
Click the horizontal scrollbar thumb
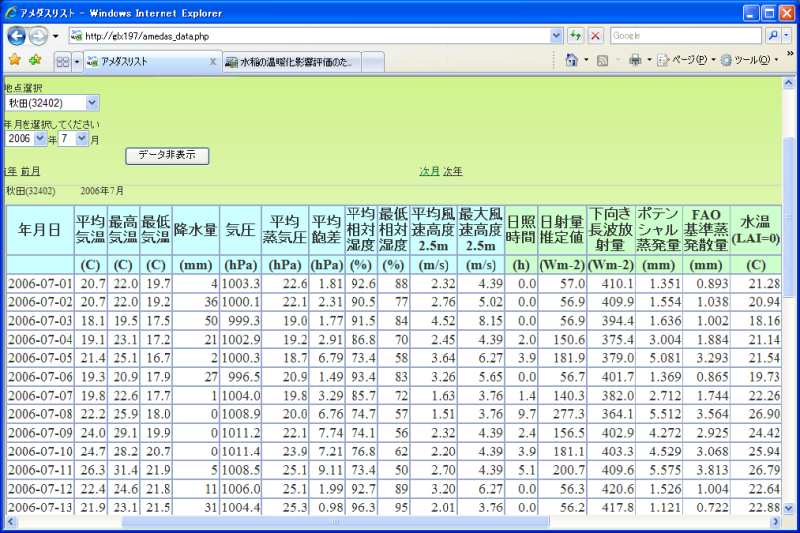[336, 521]
